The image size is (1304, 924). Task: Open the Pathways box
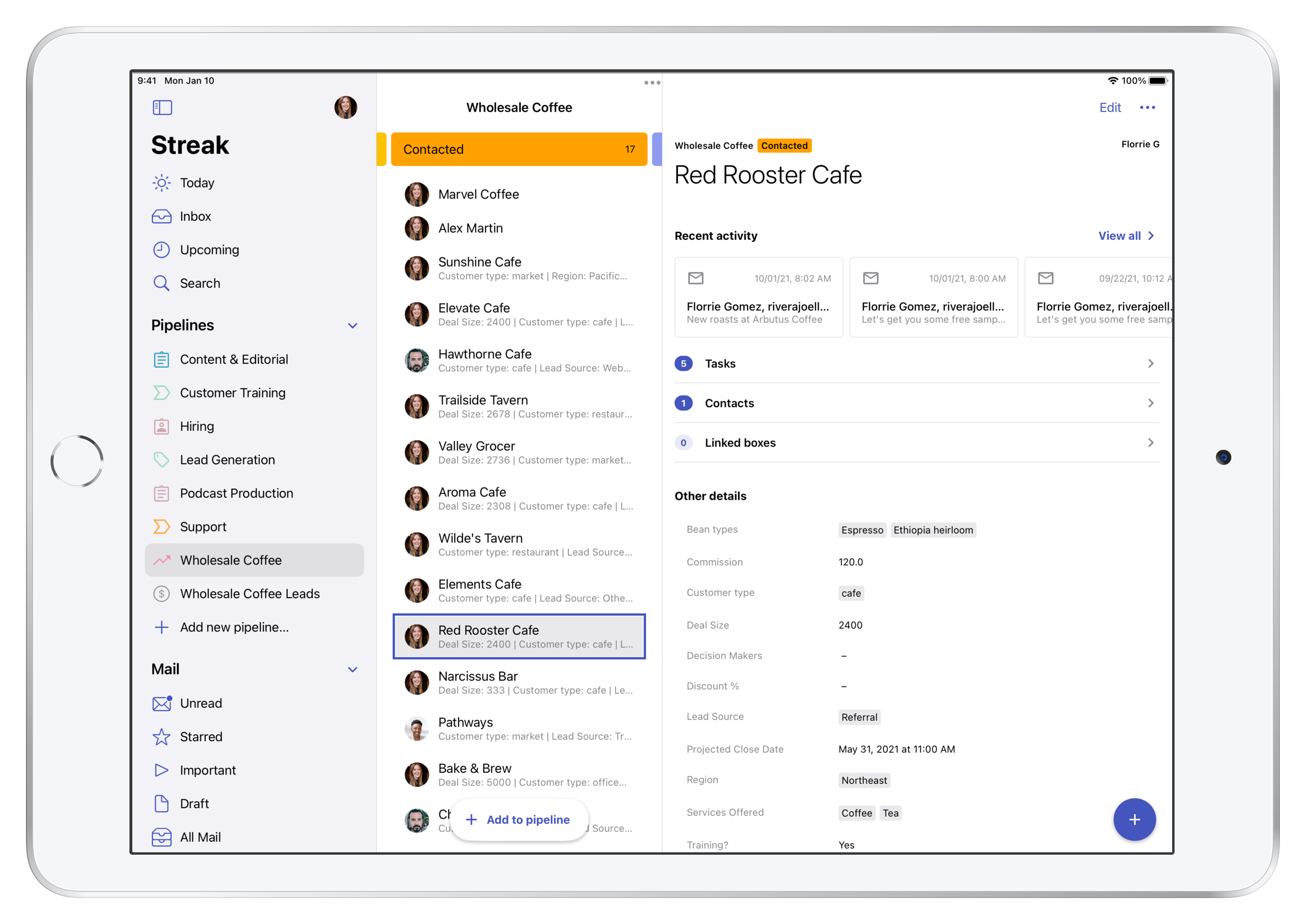tap(519, 729)
